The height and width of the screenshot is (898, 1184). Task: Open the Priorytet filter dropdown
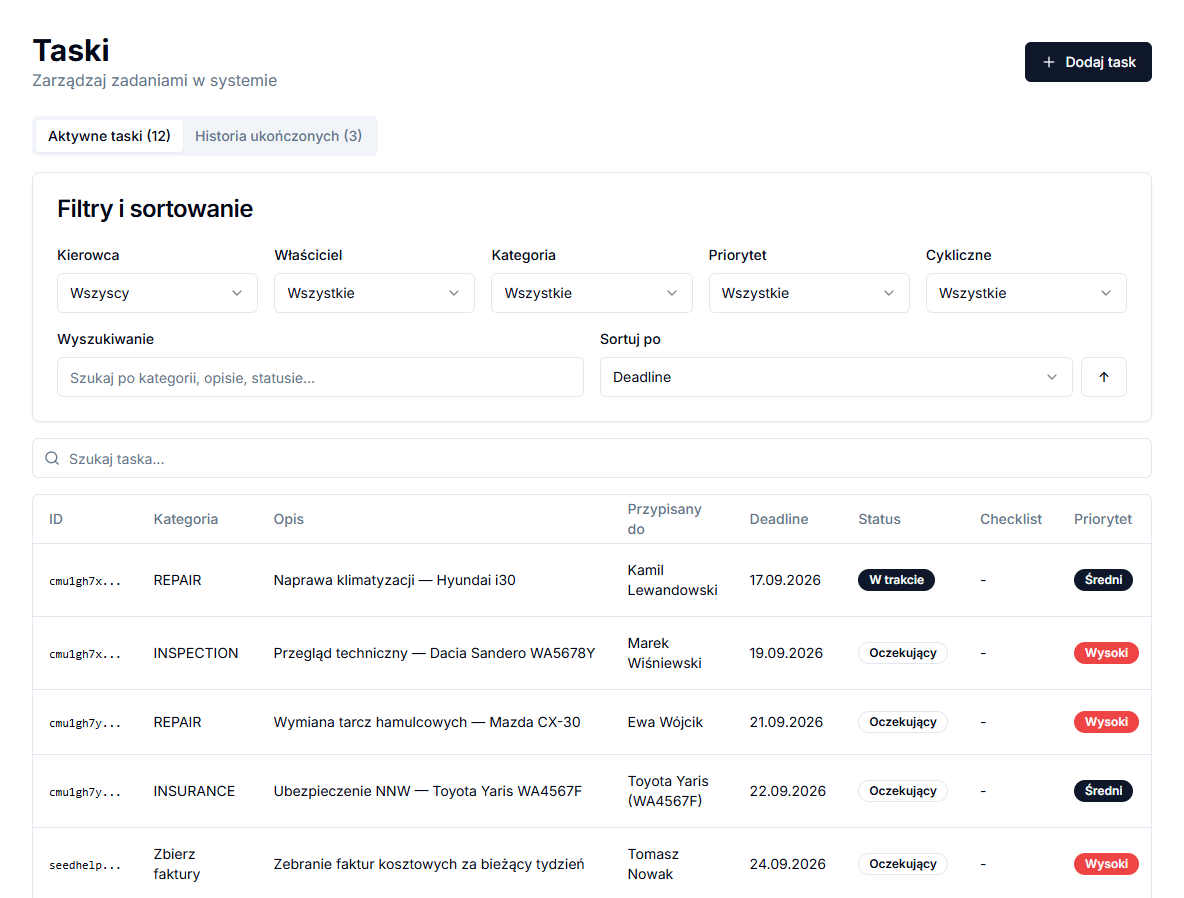[x=809, y=293]
